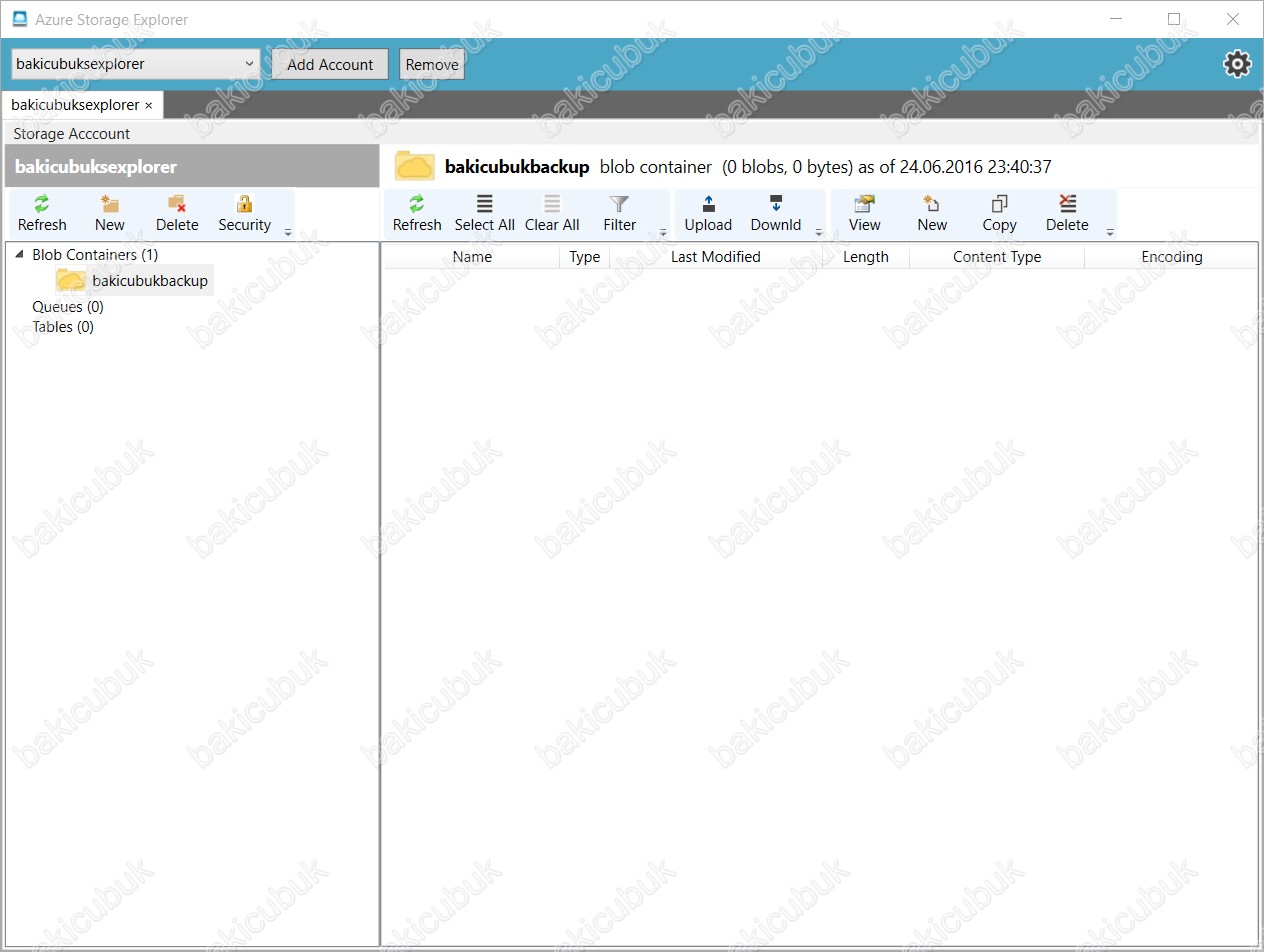Close the bakicubuksexplorer tab
Image resolution: width=1264 pixels, height=952 pixels.
pyautogui.click(x=149, y=105)
